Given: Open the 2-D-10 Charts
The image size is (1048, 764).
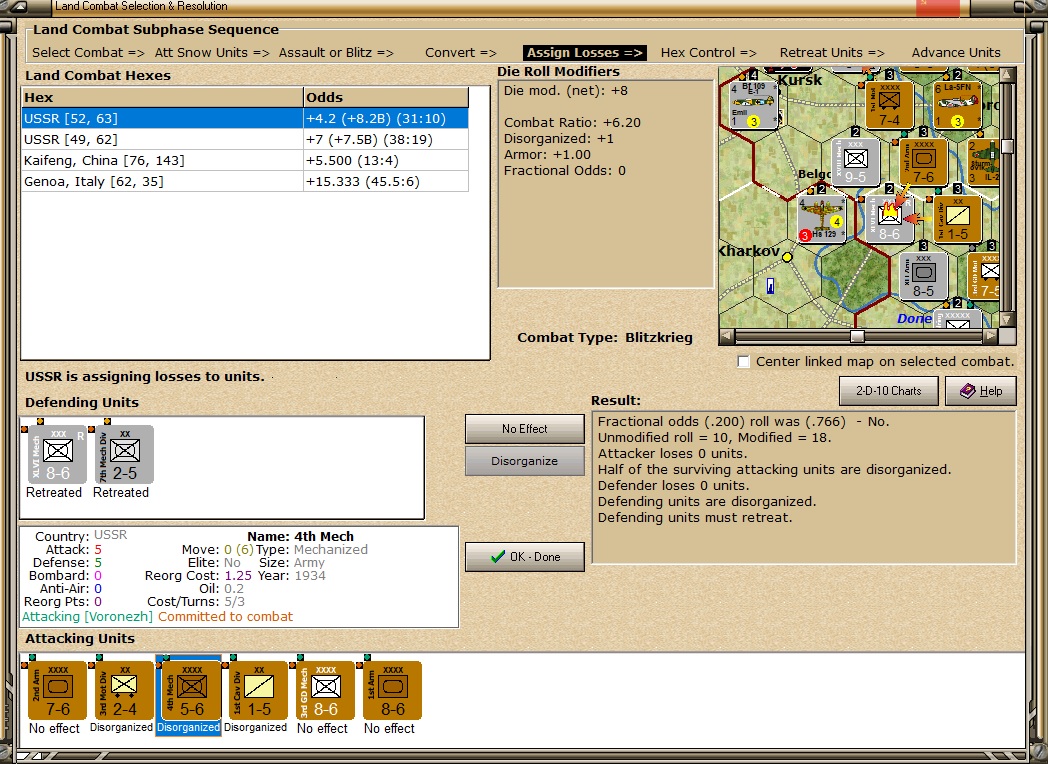Looking at the screenshot, I should pyautogui.click(x=889, y=391).
